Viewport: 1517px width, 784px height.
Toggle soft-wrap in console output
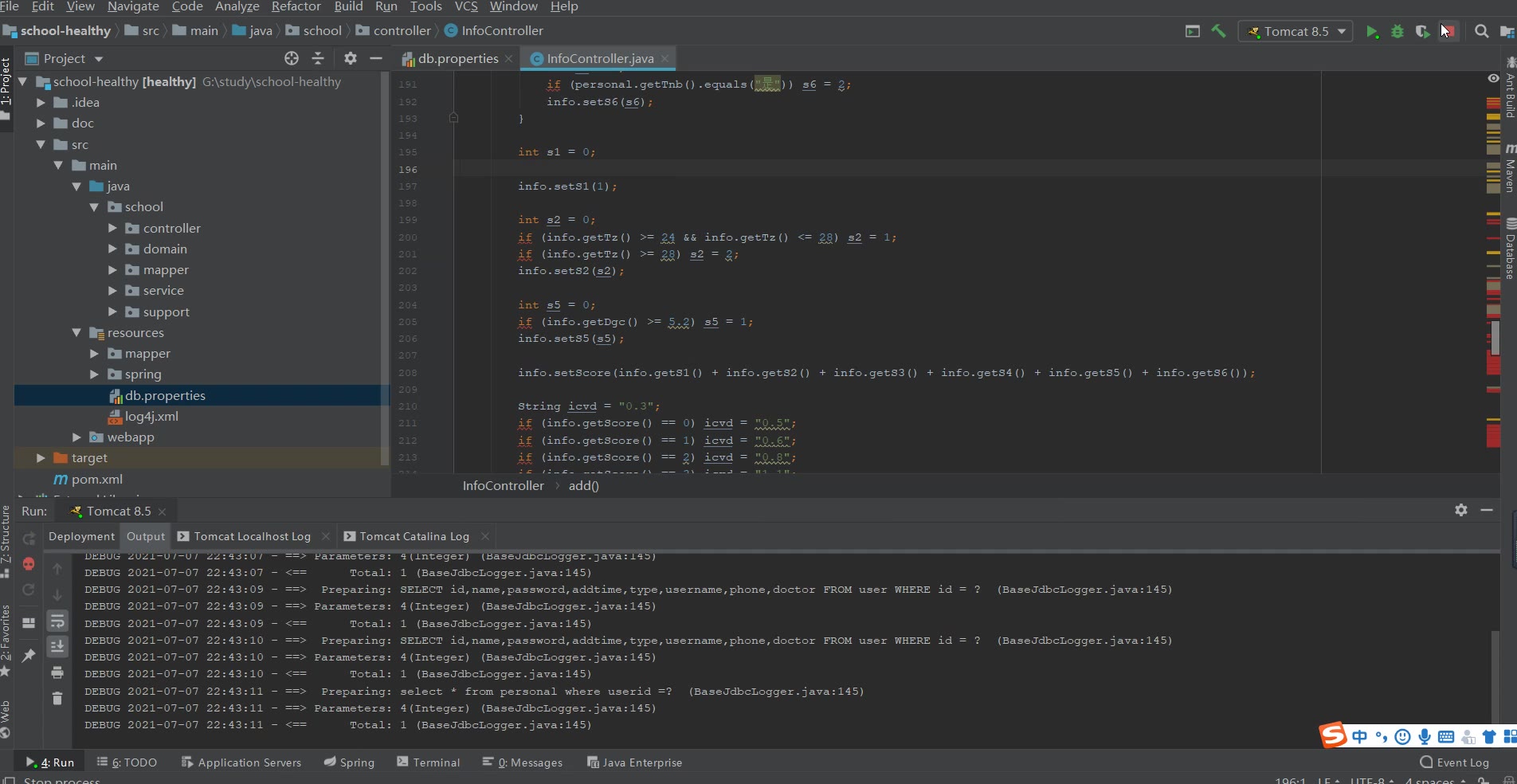pyautogui.click(x=57, y=621)
